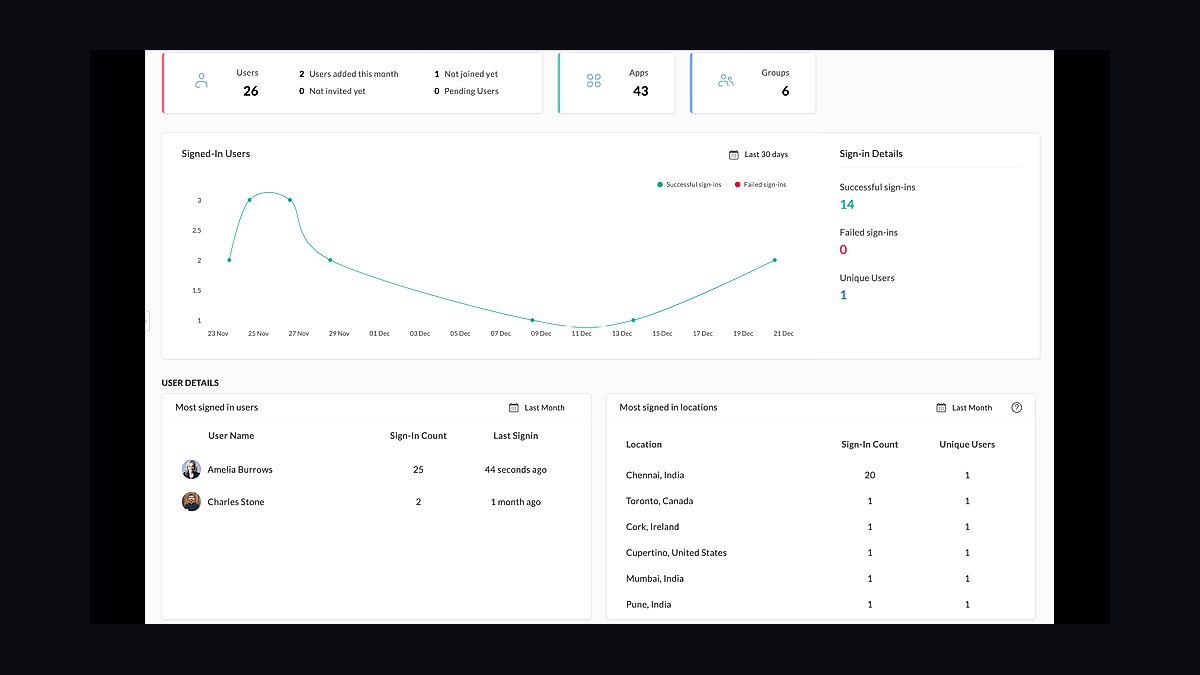Click the Users card person icon

tap(201, 81)
